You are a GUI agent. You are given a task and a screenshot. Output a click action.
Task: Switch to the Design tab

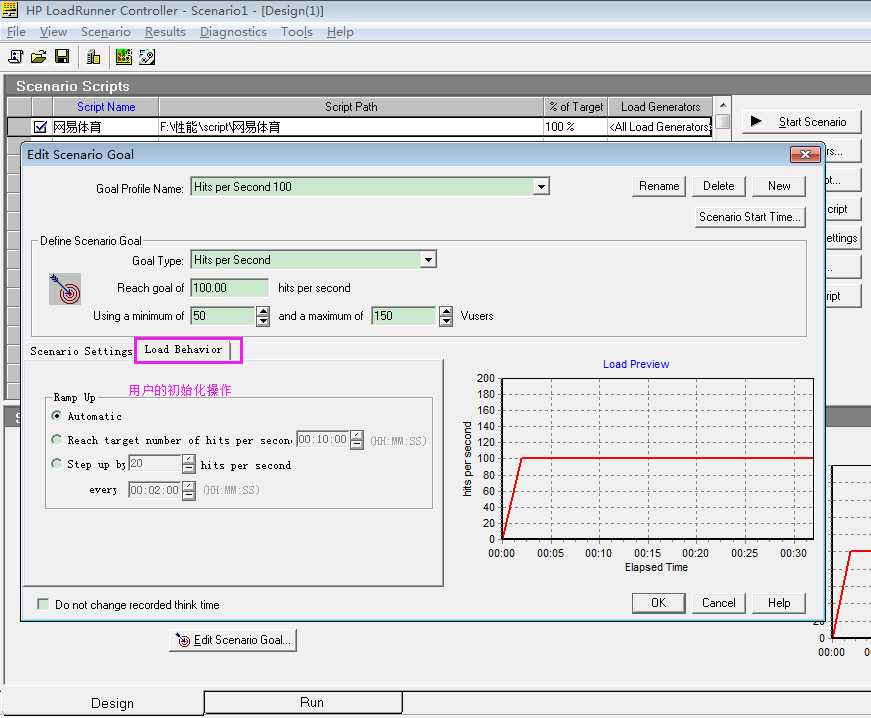tap(112, 704)
